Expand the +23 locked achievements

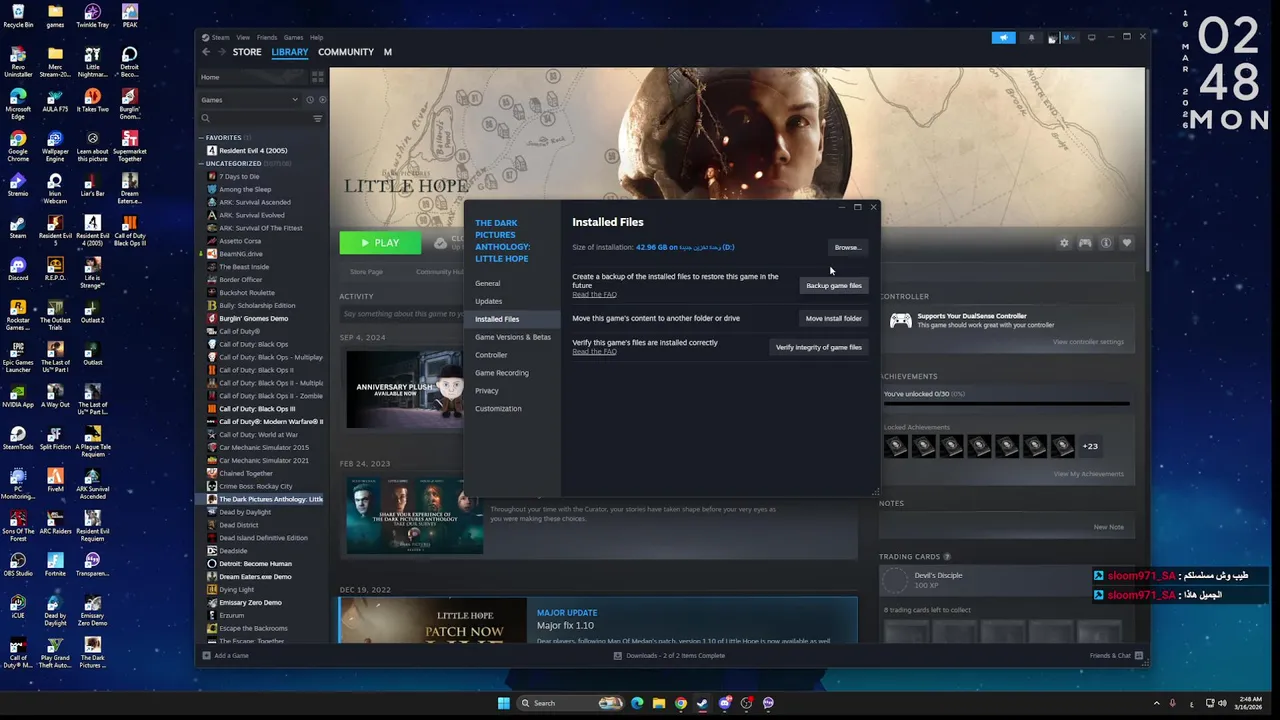tap(1090, 446)
